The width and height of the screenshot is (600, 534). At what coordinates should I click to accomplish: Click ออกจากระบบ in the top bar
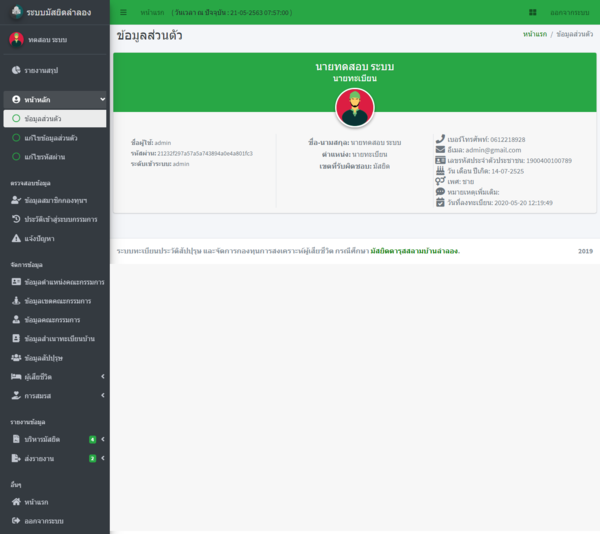pyautogui.click(x=570, y=13)
